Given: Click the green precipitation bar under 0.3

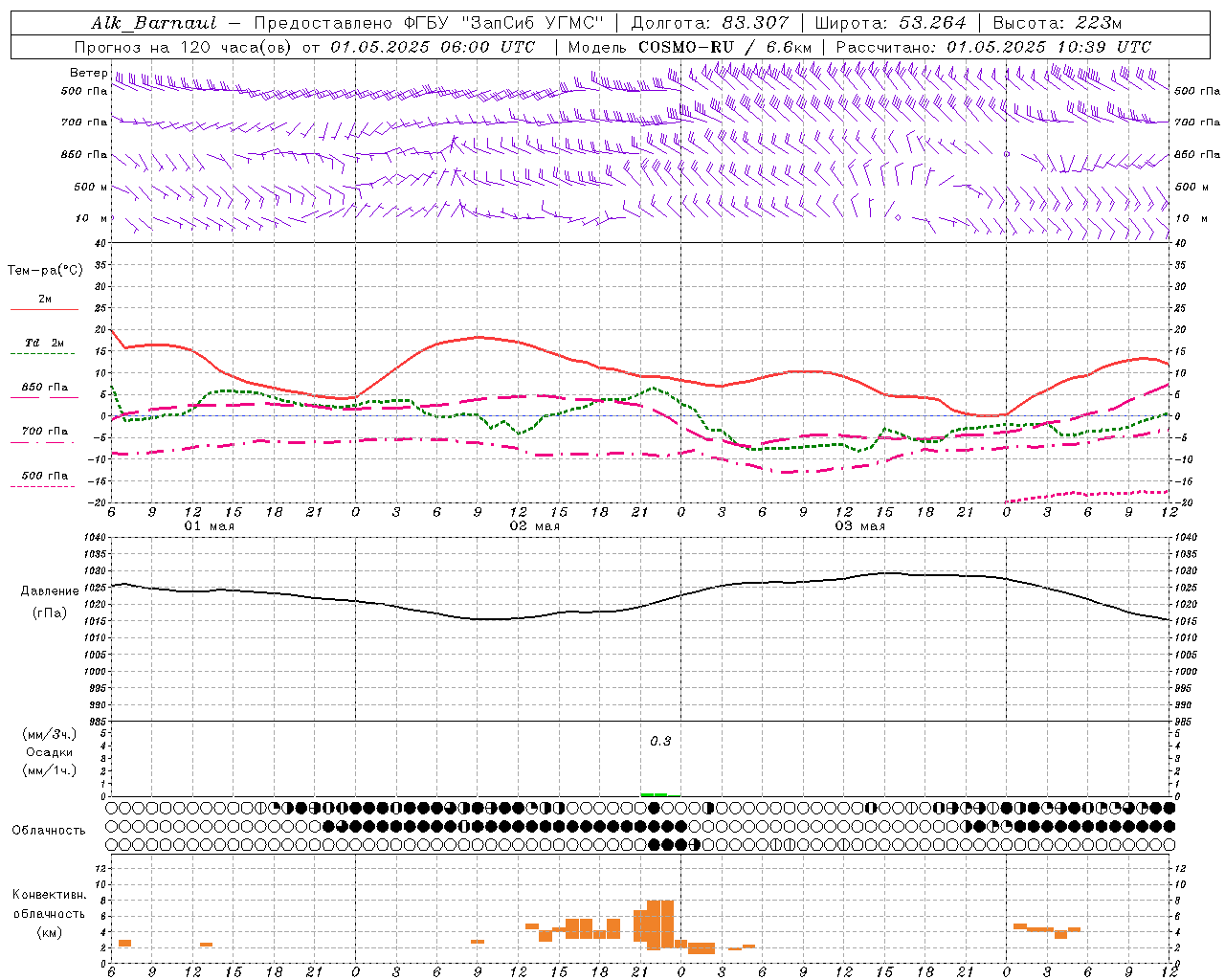Looking at the screenshot, I should click(656, 794).
